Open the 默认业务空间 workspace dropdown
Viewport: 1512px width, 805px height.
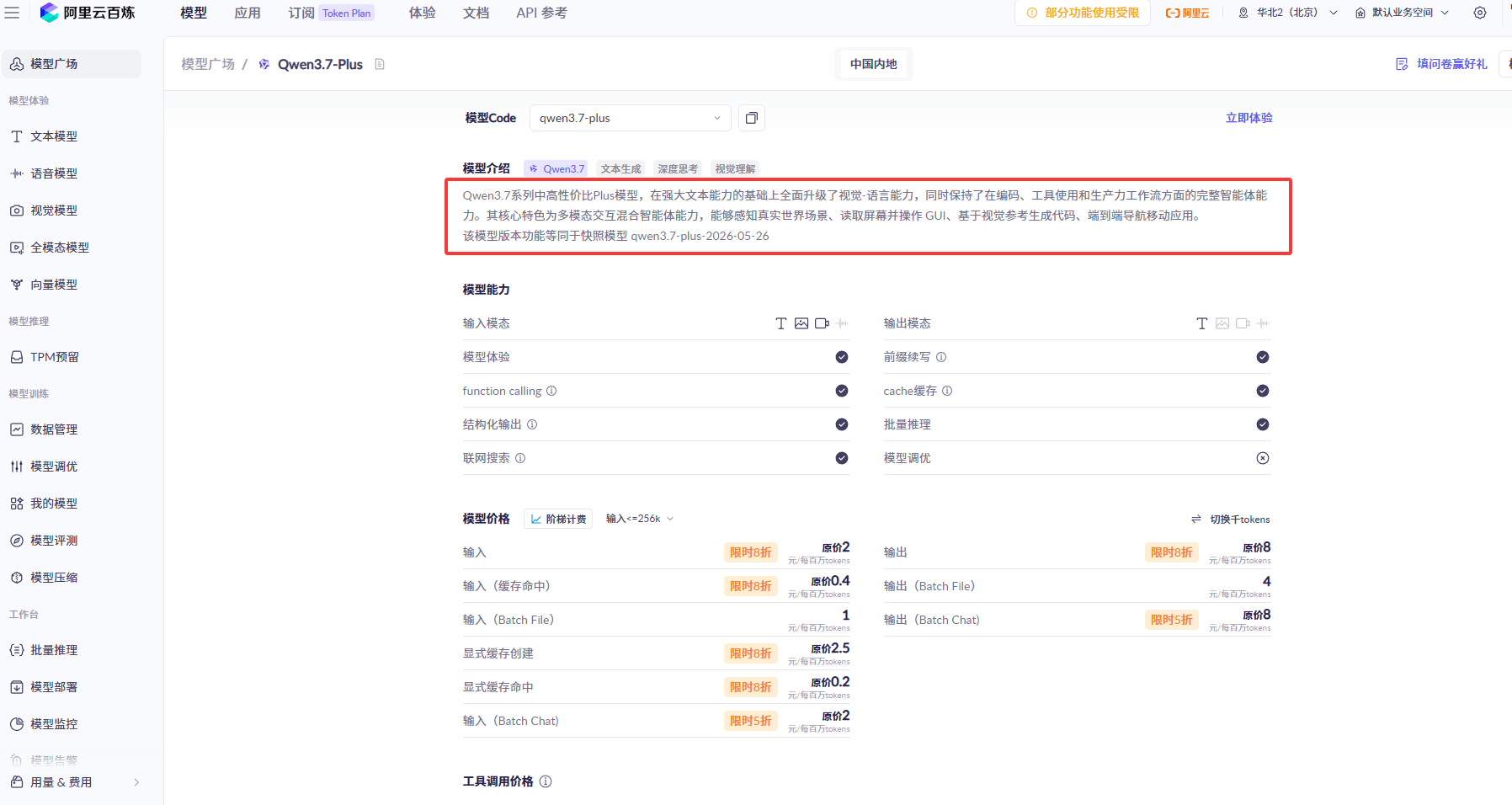(1402, 13)
